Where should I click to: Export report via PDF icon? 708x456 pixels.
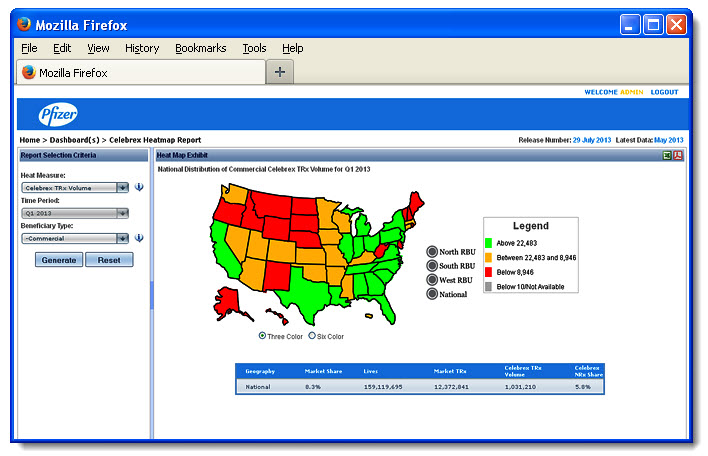[x=678, y=156]
